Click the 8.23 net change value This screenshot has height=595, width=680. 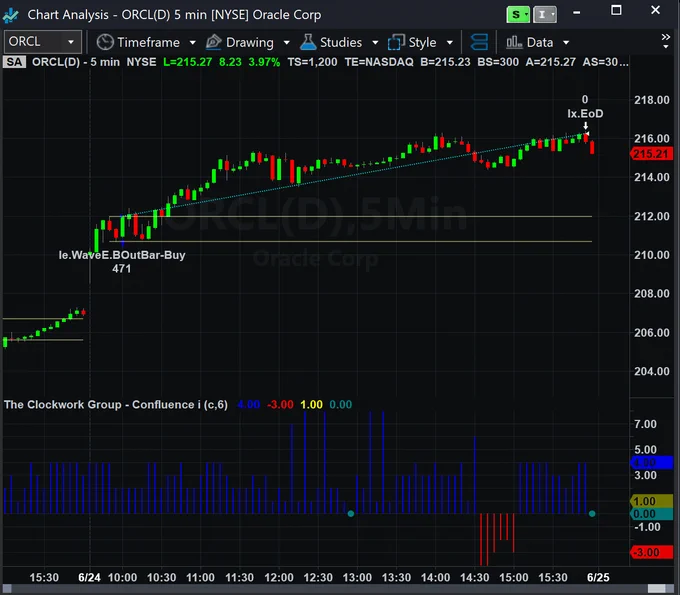230,62
